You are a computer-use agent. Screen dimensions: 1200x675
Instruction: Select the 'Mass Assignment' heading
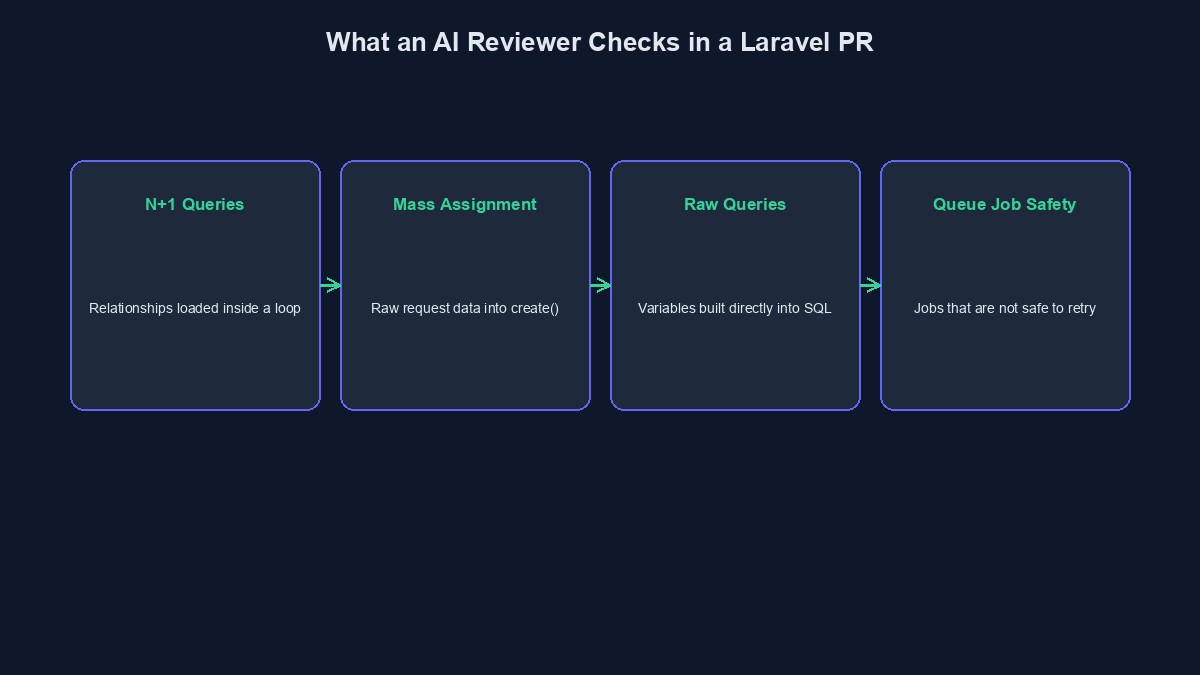click(x=465, y=204)
